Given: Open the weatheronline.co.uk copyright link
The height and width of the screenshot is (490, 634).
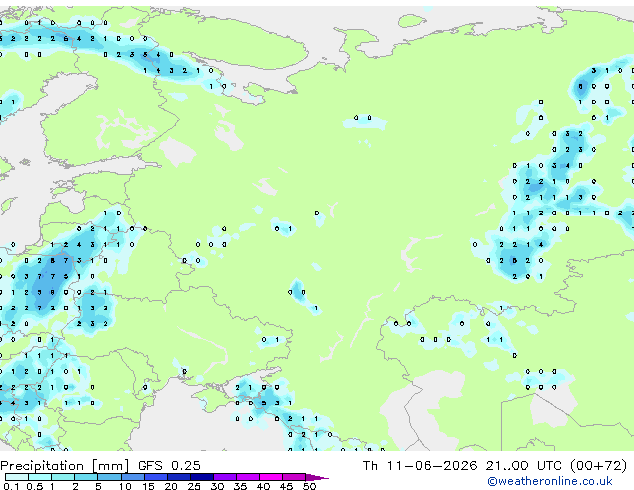Looking at the screenshot, I should pyautogui.click(x=549, y=481).
